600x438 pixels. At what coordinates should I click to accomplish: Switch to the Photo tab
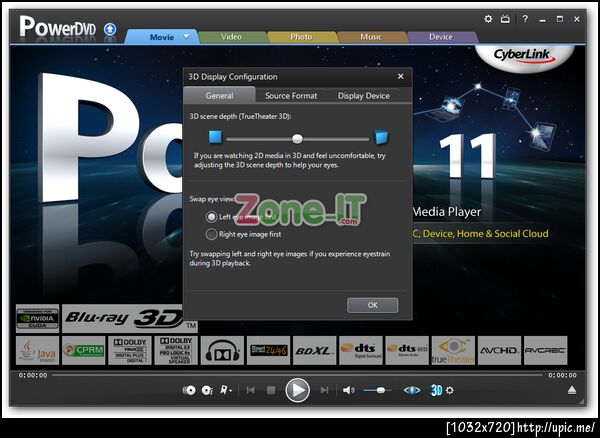tap(301, 37)
